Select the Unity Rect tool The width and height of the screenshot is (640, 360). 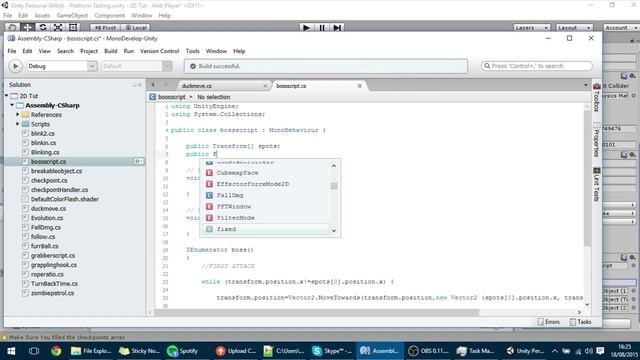click(73, 27)
